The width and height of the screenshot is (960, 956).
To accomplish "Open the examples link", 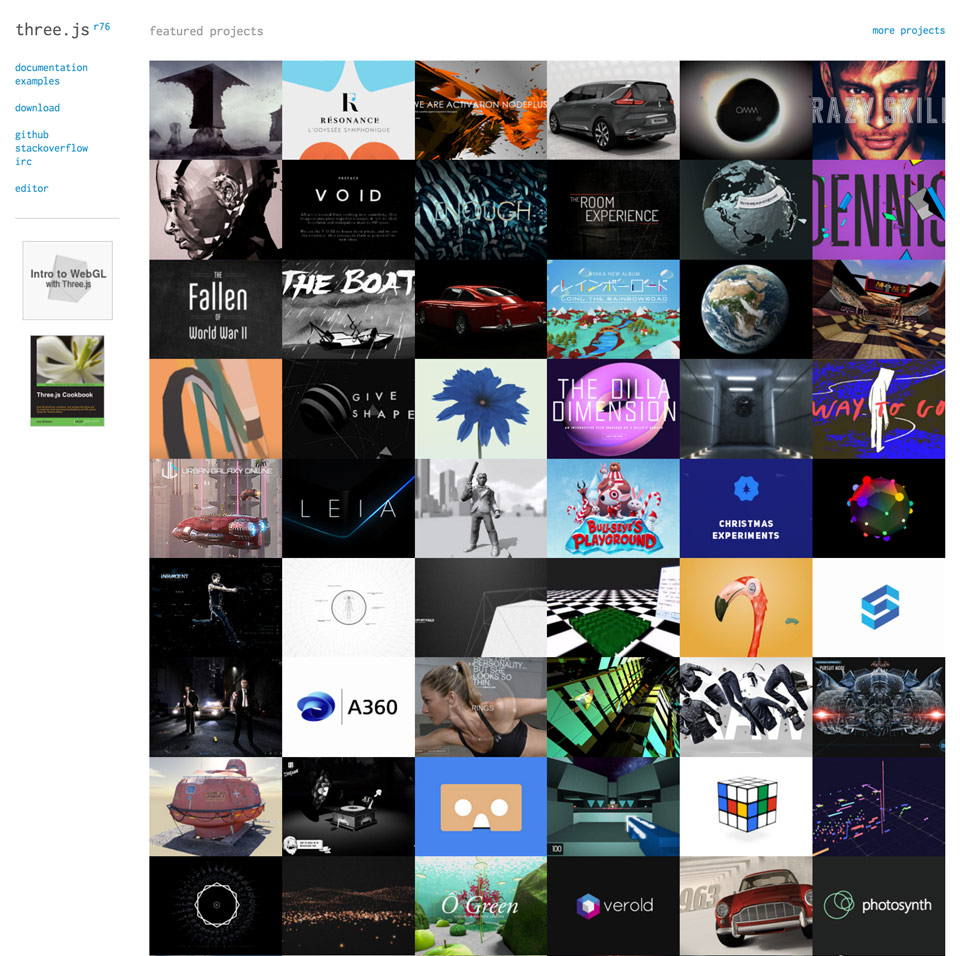I will [37, 81].
